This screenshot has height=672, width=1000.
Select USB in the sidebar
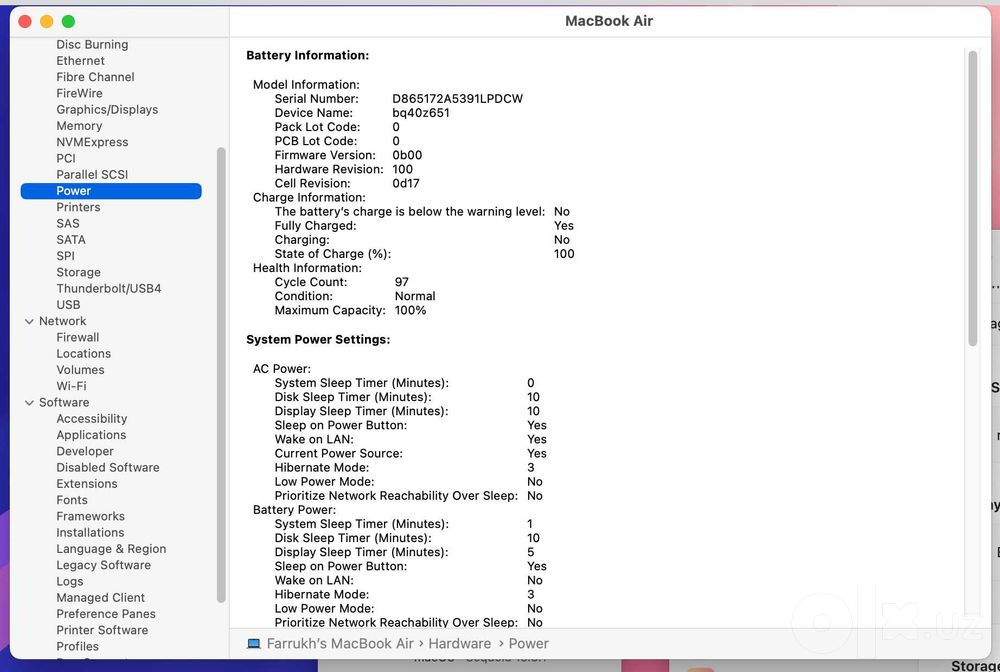(x=68, y=305)
